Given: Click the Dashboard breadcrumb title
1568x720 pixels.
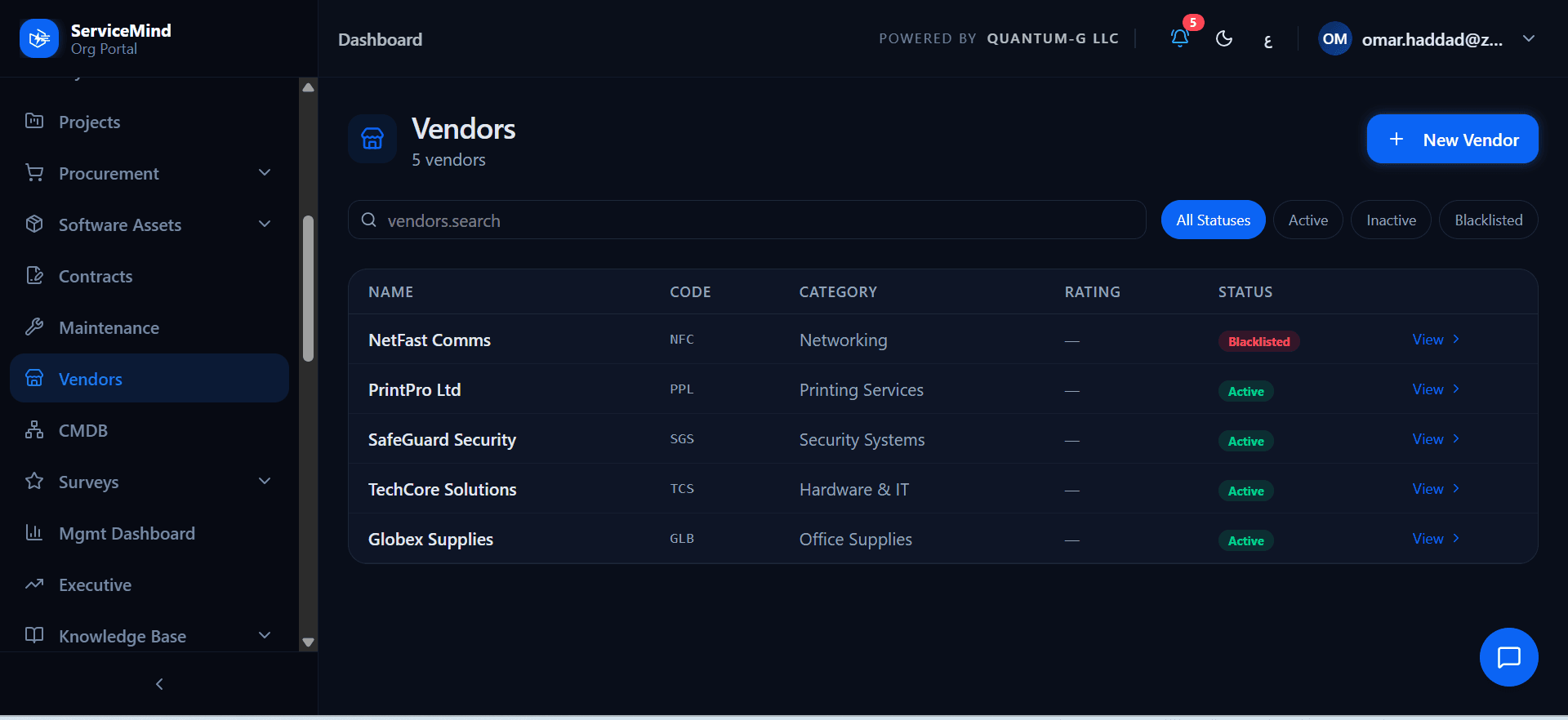Looking at the screenshot, I should pyautogui.click(x=380, y=39).
